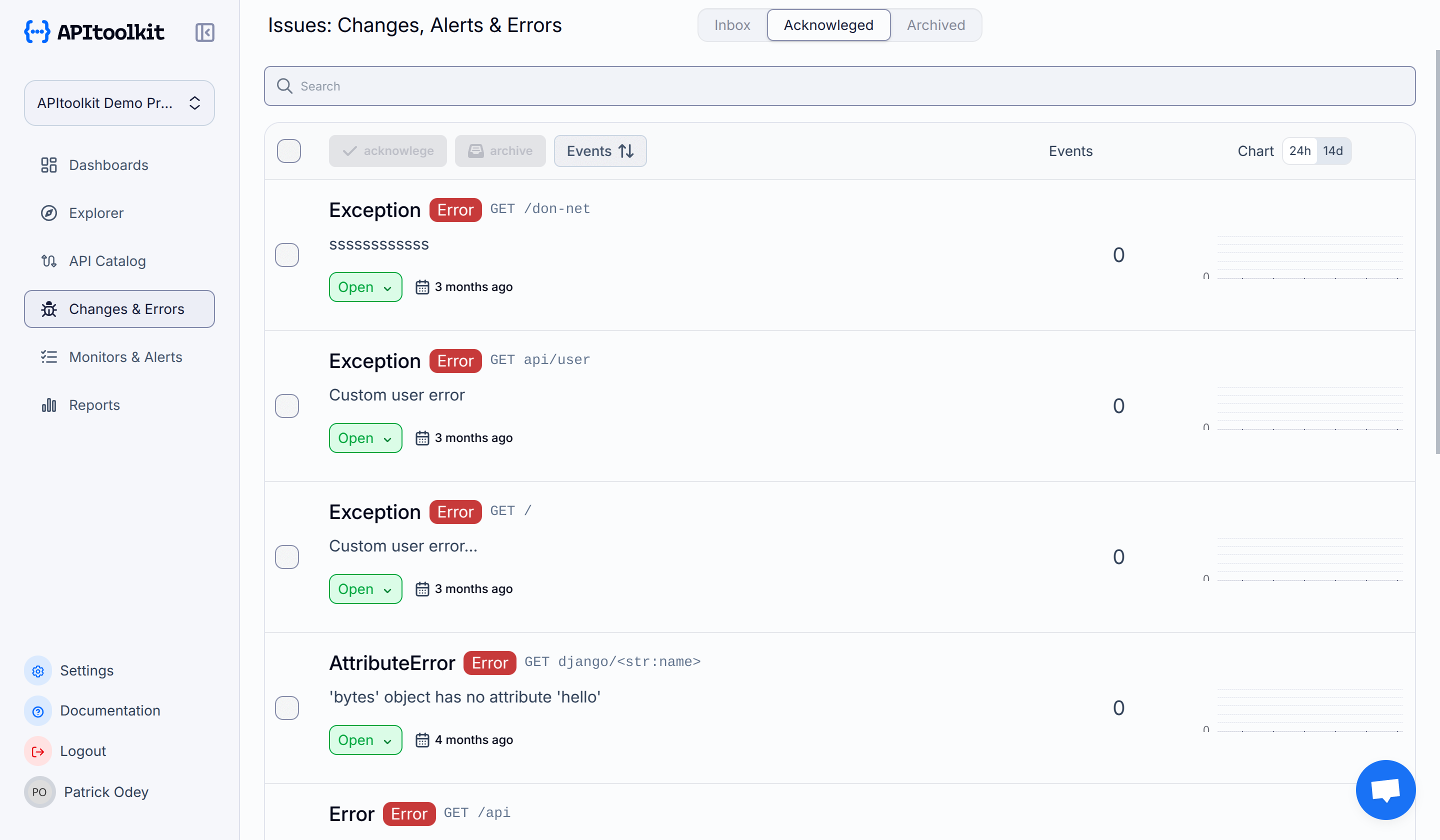Expand the Open status dropdown on first Exception
Screen dimensions: 1440x840
365,287
